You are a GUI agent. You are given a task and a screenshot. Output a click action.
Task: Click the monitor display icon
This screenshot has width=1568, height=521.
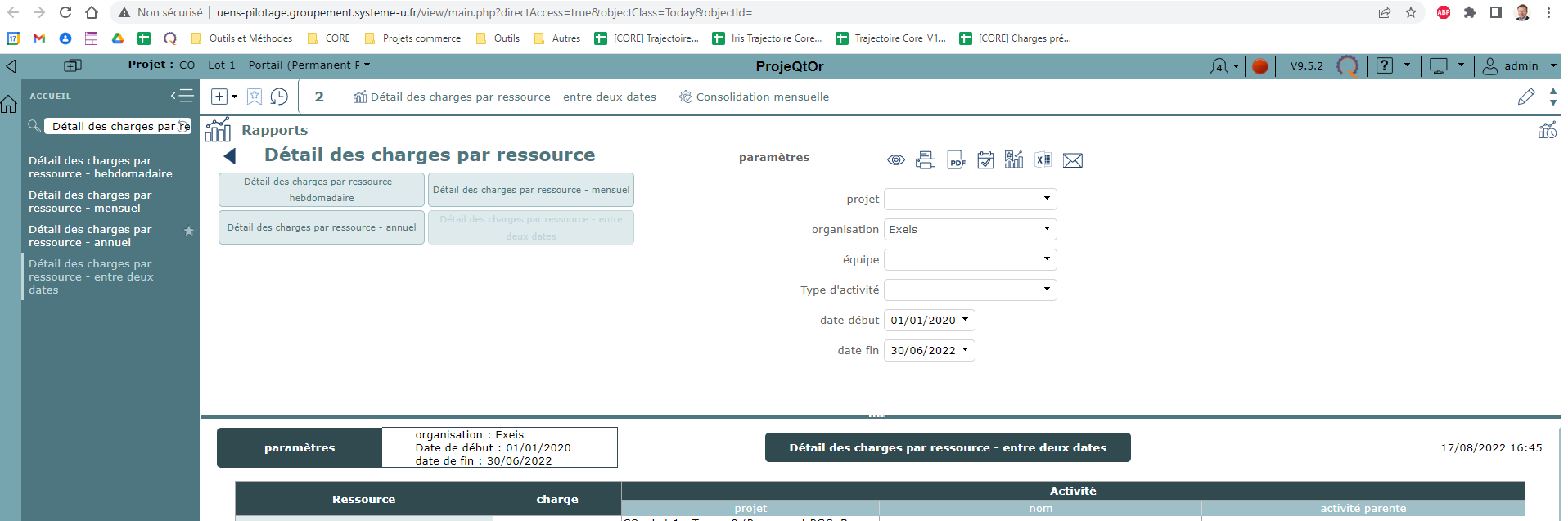pyautogui.click(x=1439, y=65)
